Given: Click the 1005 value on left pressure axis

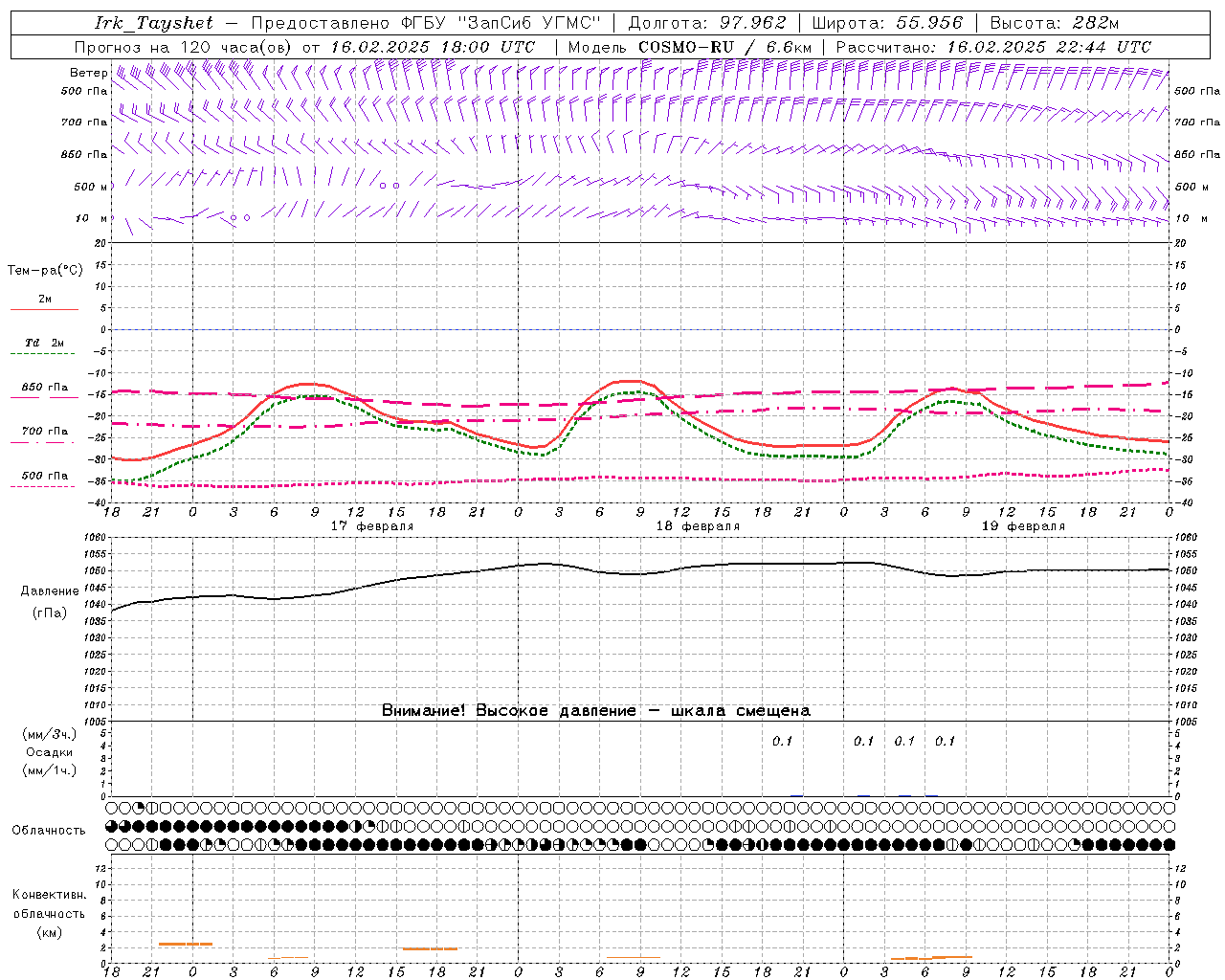Looking at the screenshot, I should [94, 722].
